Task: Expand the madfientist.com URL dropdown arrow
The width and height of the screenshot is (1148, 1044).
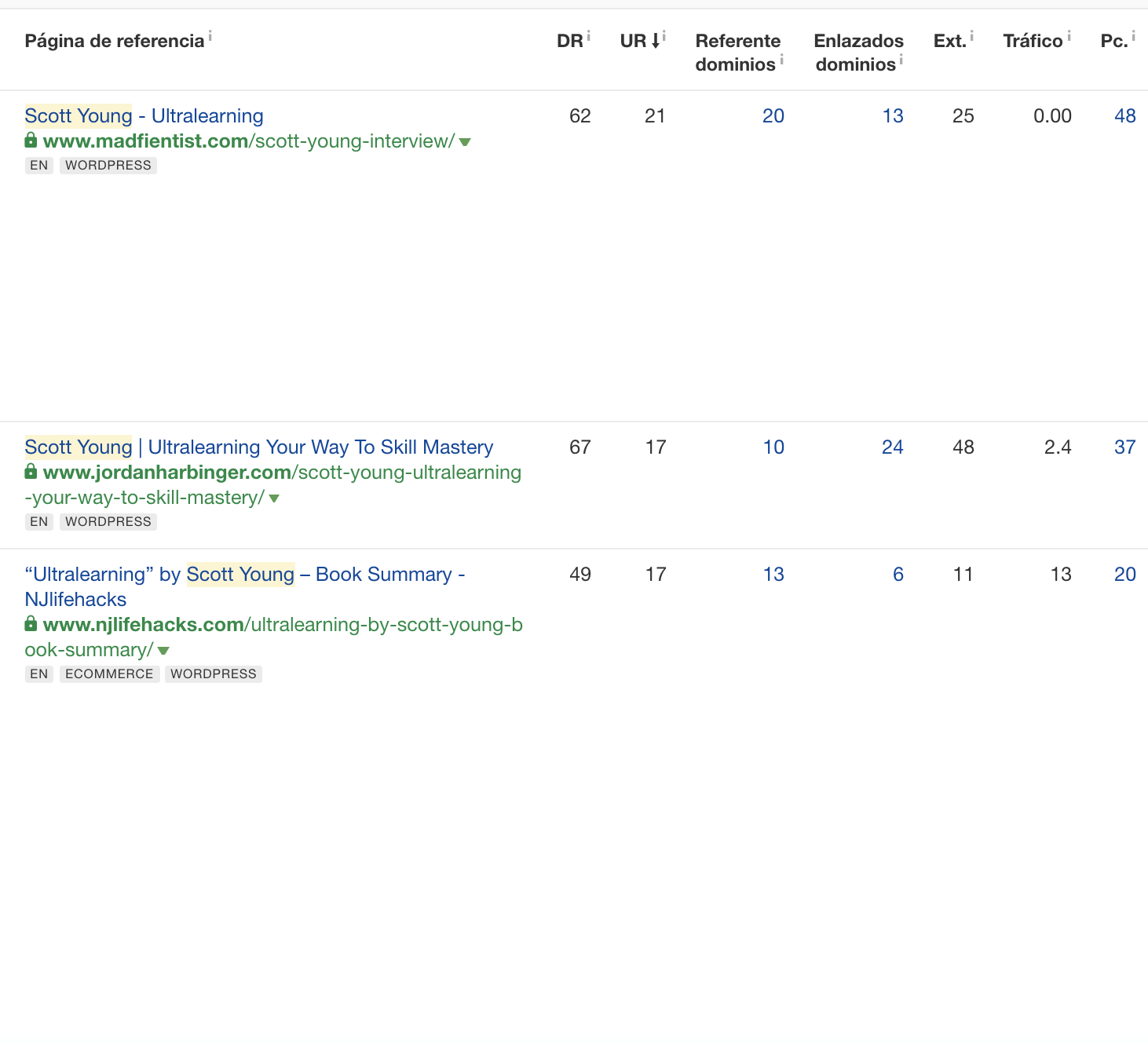Action: coord(465,142)
